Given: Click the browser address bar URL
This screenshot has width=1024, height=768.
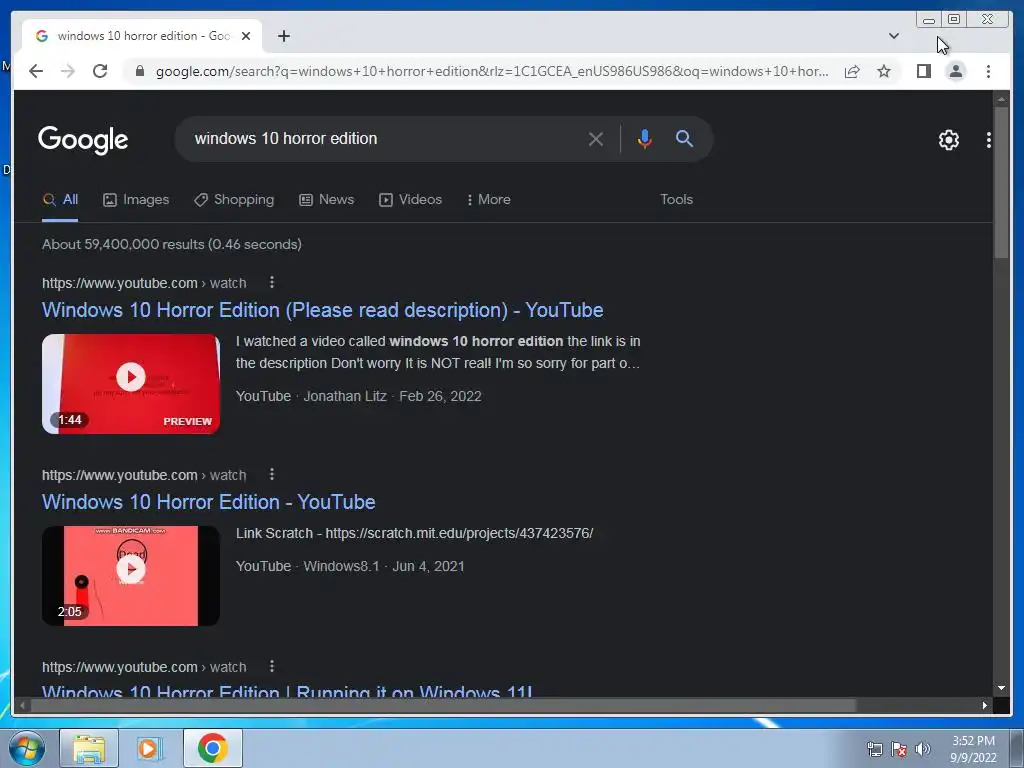Looking at the screenshot, I should 491,71.
